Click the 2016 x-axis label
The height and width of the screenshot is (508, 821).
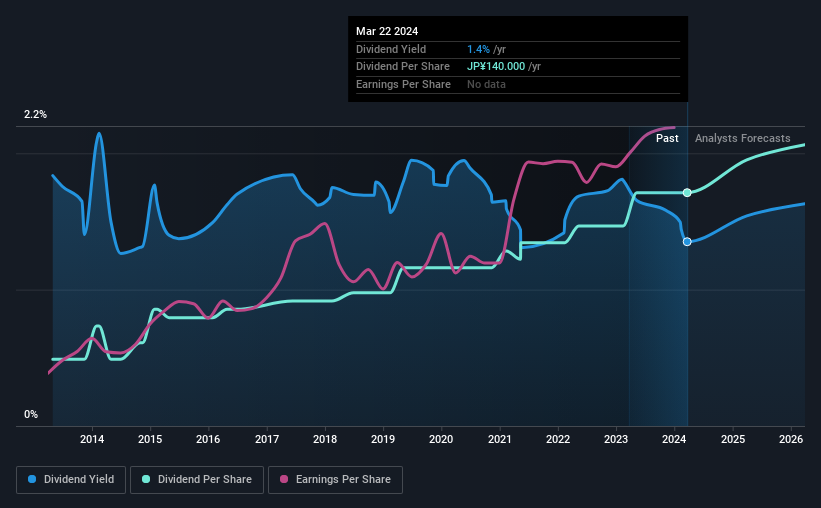pos(208,439)
